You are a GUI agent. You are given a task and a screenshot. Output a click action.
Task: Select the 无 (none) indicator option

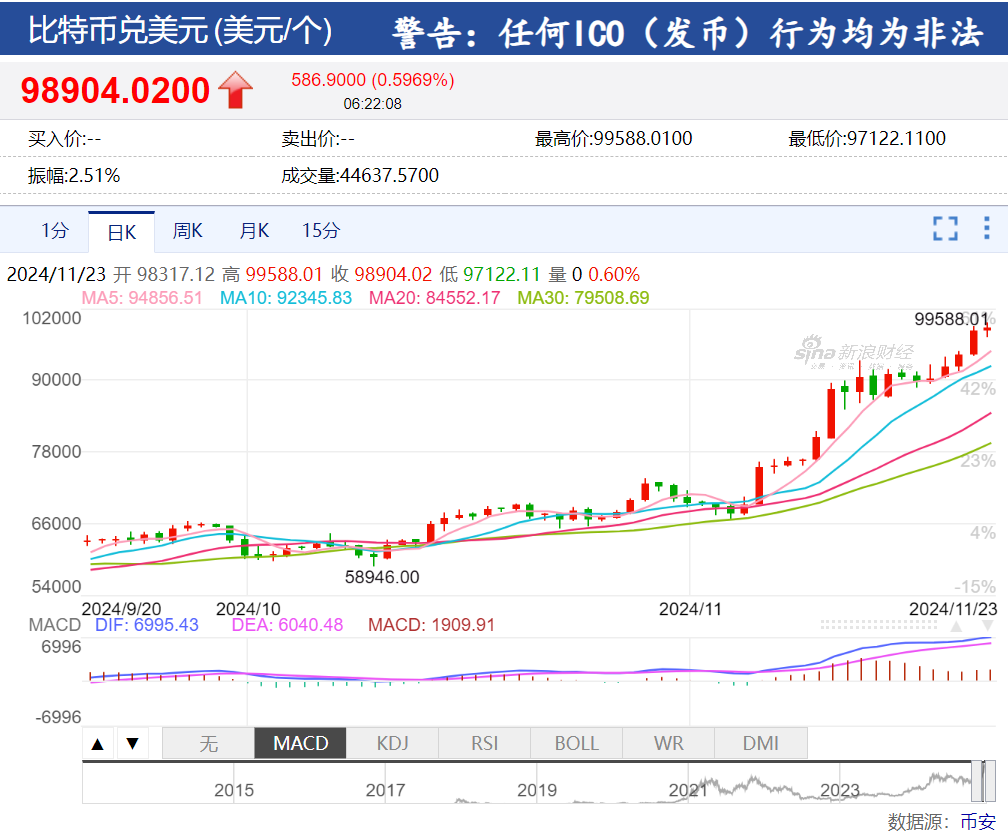click(208, 743)
